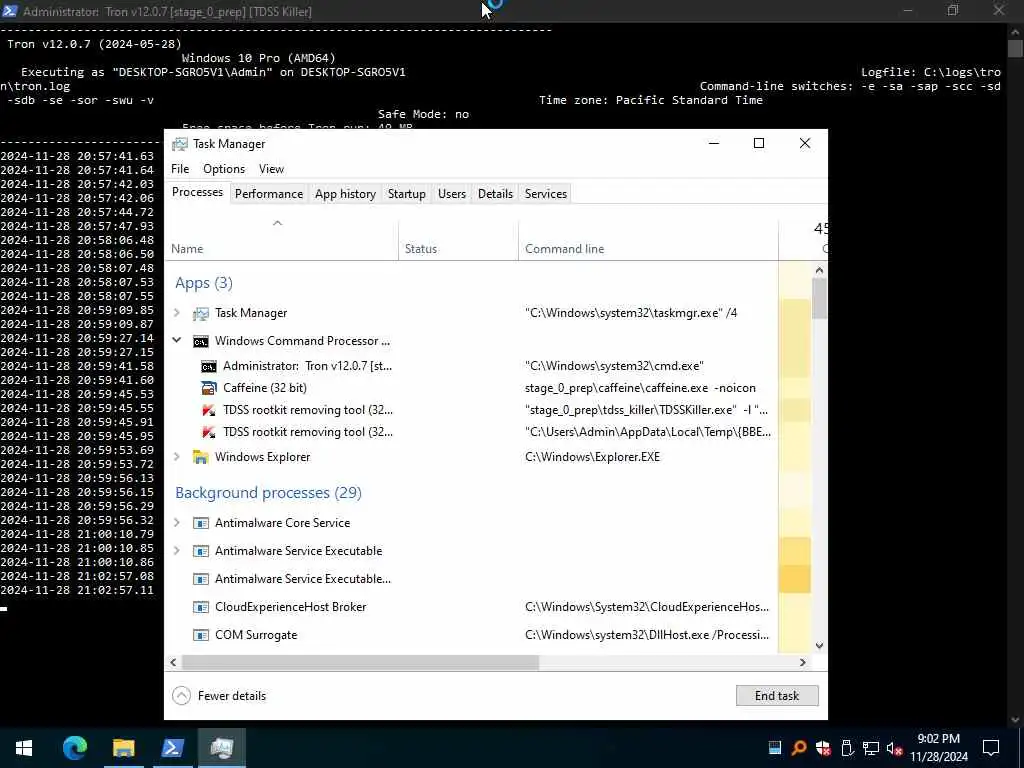
Task: Select the Processes tab
Action: pyautogui.click(x=197, y=192)
